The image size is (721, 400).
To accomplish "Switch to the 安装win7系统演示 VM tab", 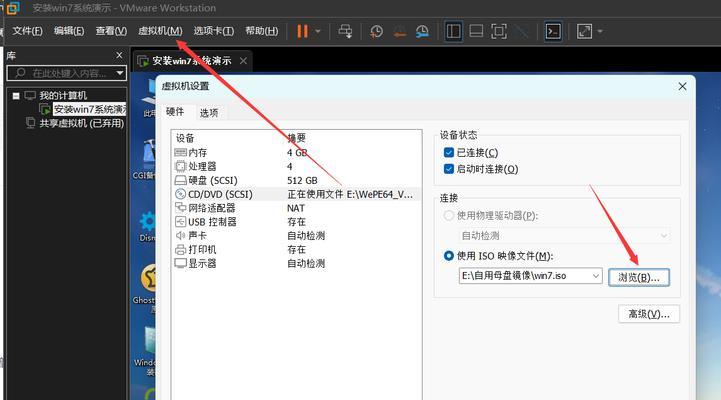I will click(x=192, y=61).
